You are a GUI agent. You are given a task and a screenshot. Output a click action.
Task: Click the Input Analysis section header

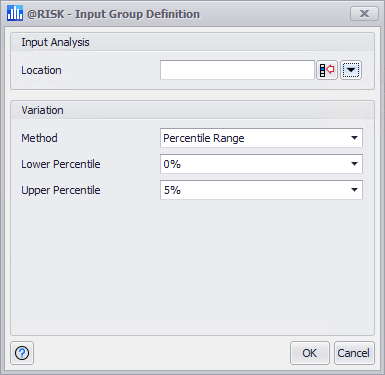[55, 42]
